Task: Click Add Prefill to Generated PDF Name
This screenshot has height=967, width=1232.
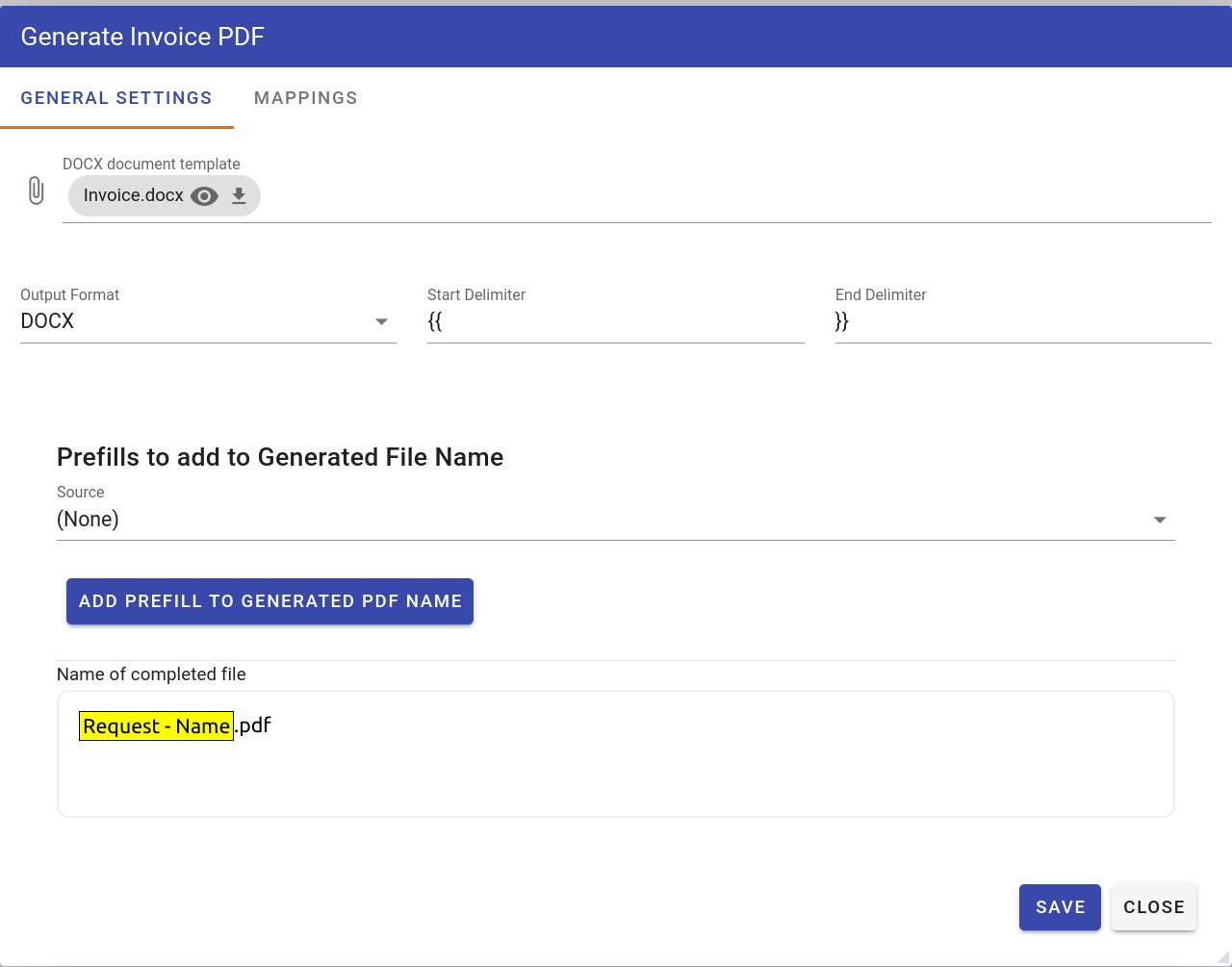Action: click(x=269, y=601)
